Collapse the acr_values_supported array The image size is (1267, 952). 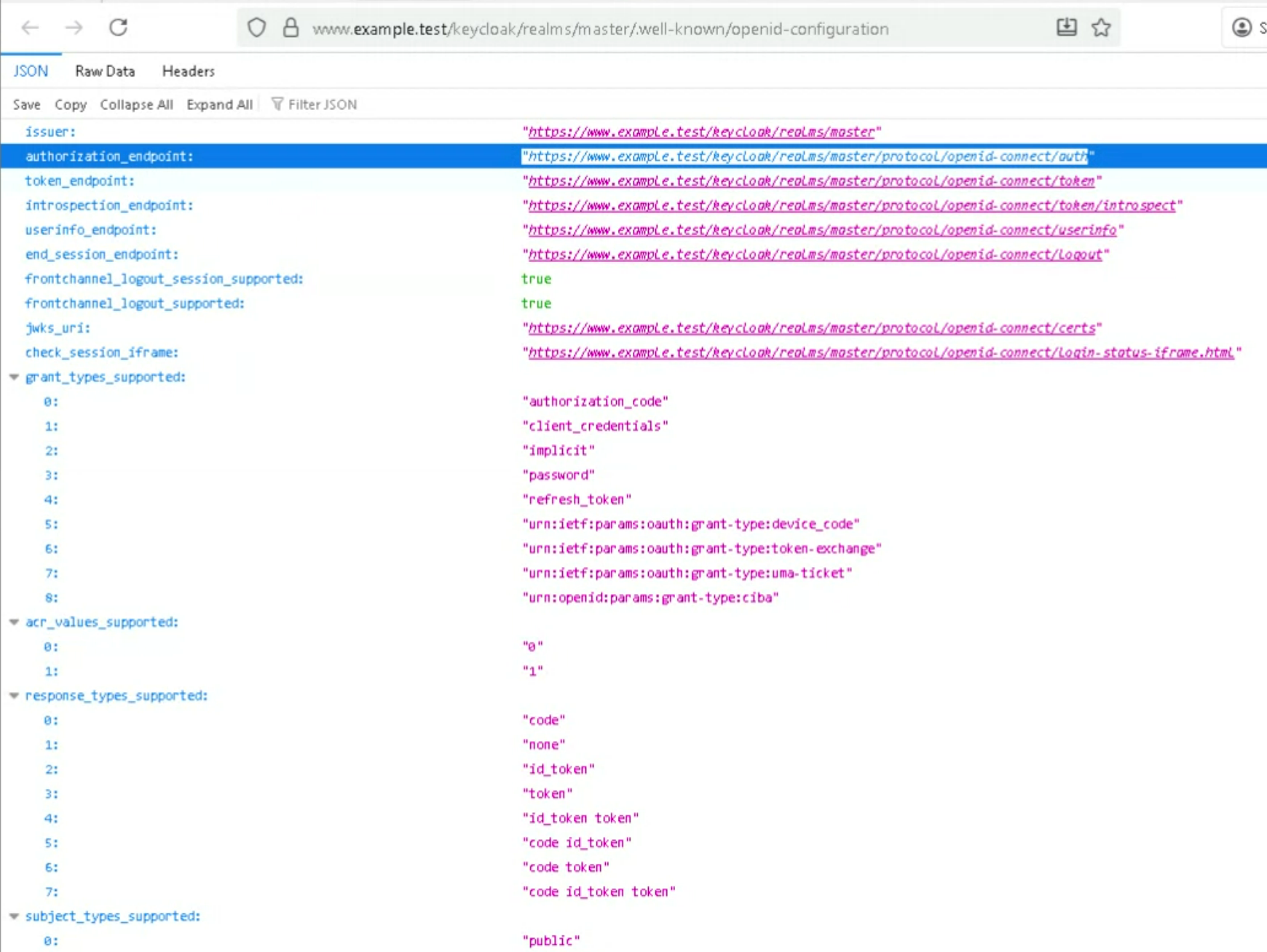pos(14,622)
